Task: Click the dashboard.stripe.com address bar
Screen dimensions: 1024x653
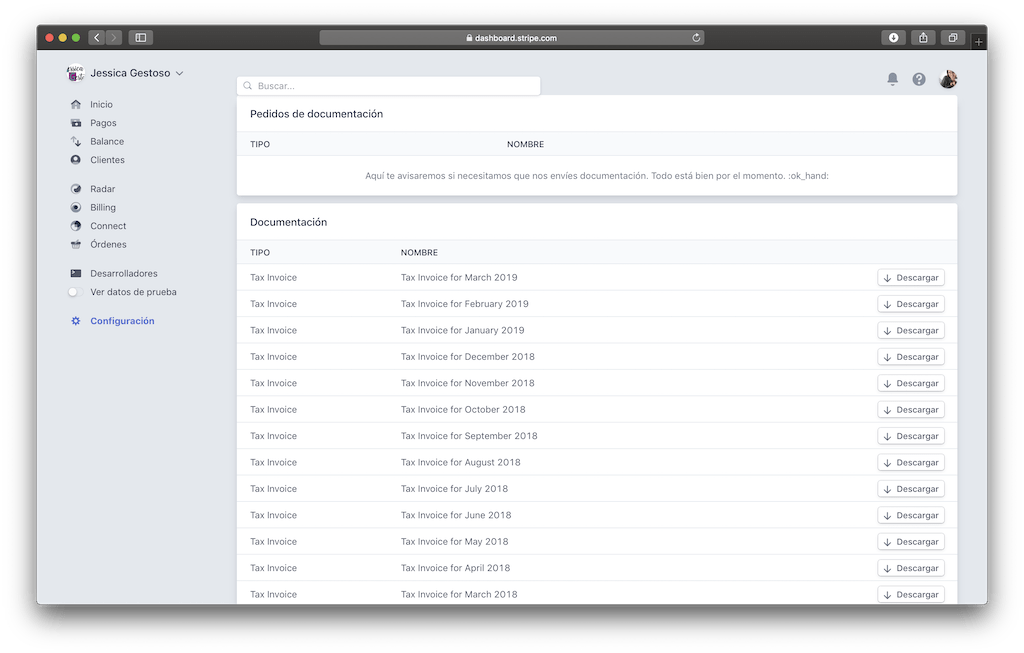Action: click(511, 38)
